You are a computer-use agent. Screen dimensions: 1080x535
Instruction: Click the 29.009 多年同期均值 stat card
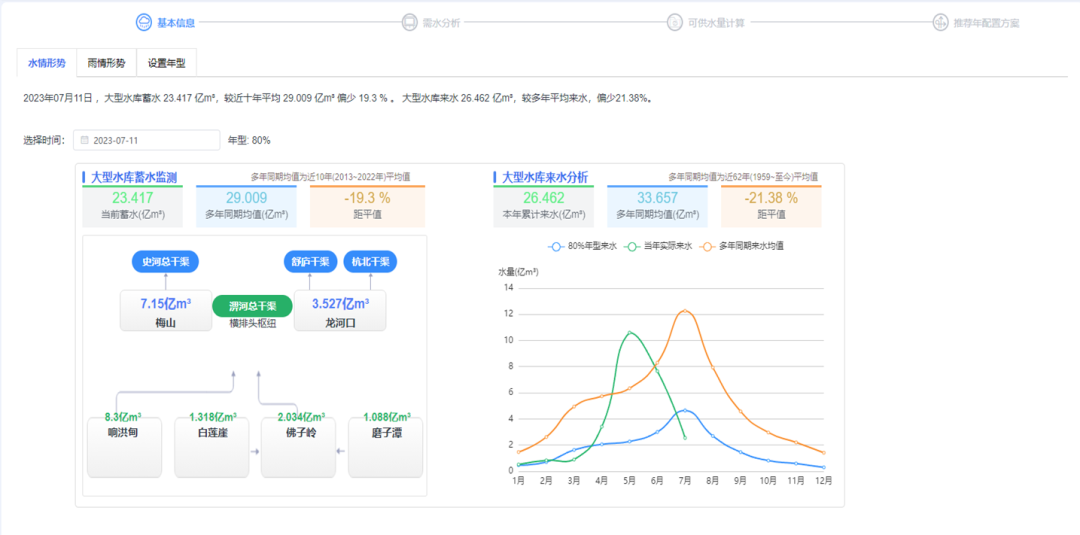pyautogui.click(x=247, y=206)
